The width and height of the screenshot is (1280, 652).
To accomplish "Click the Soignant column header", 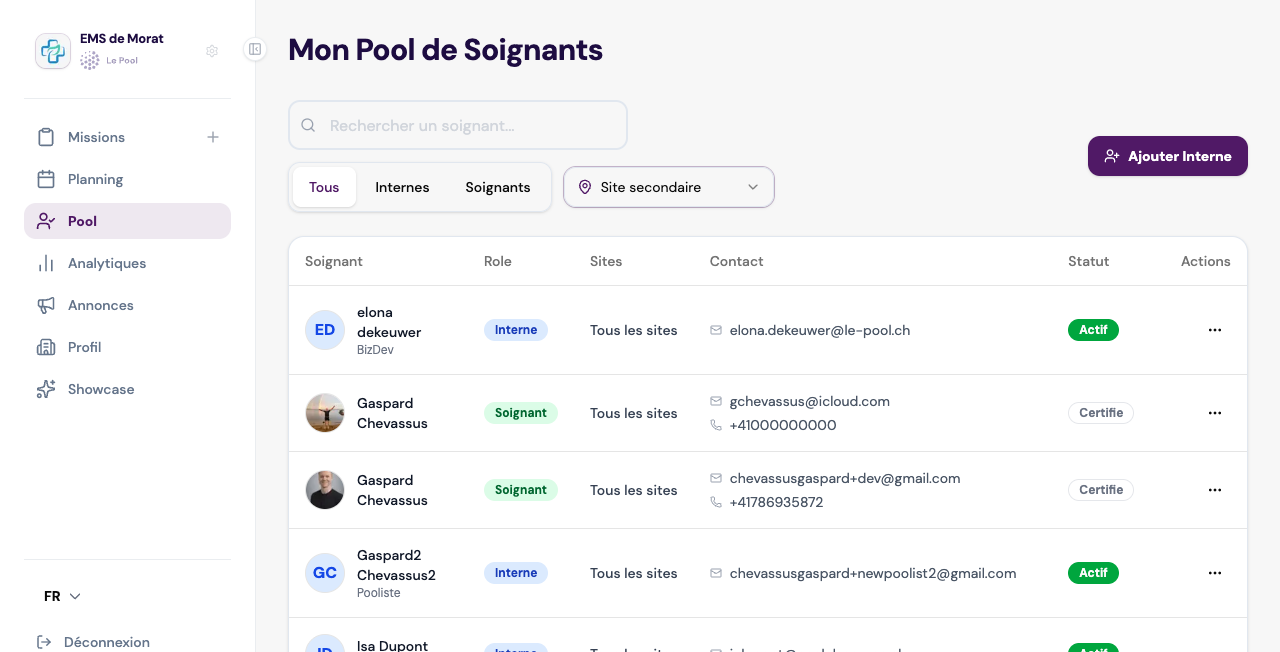I will tap(334, 261).
